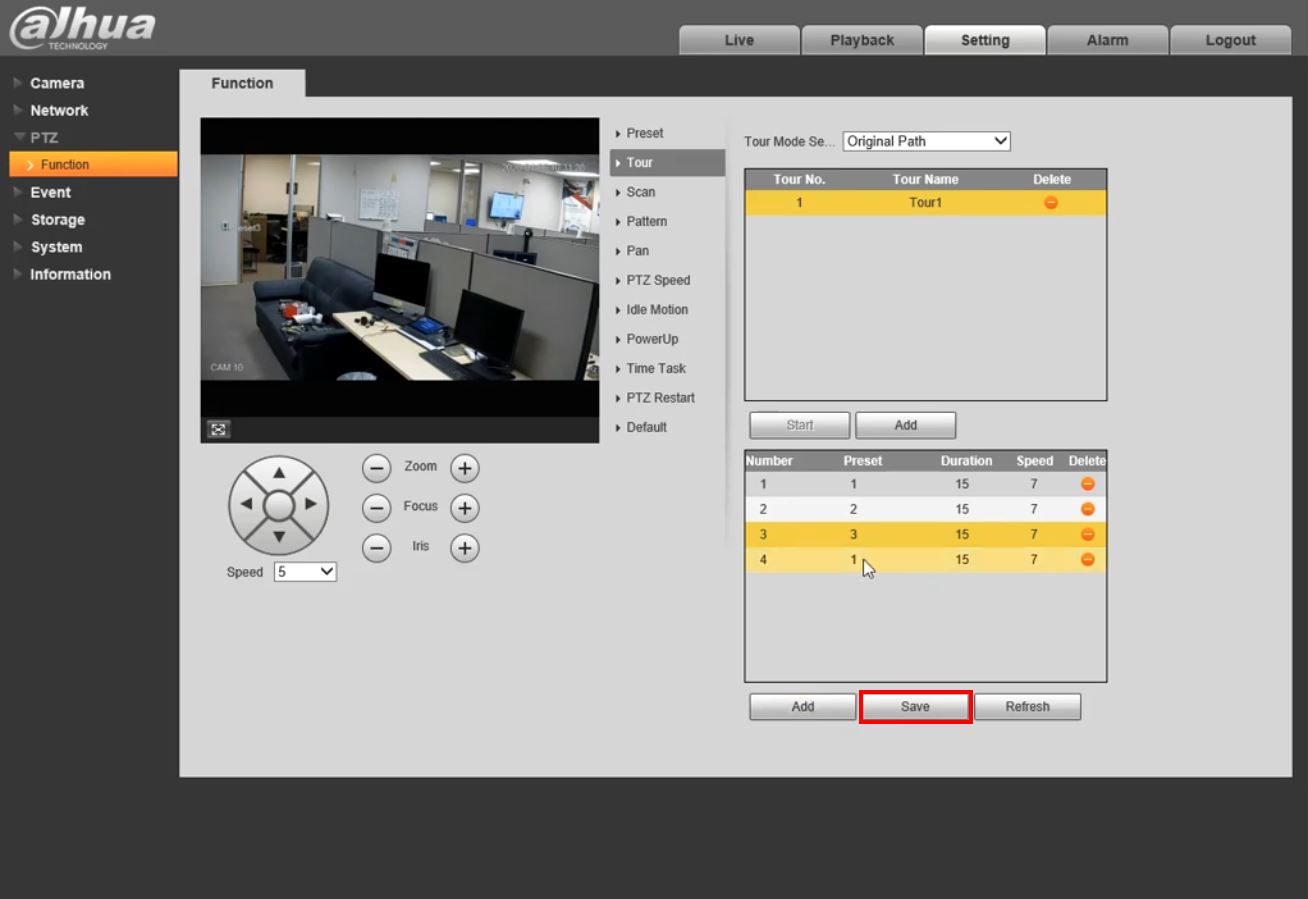Click the PTZ up arrow

tap(279, 473)
